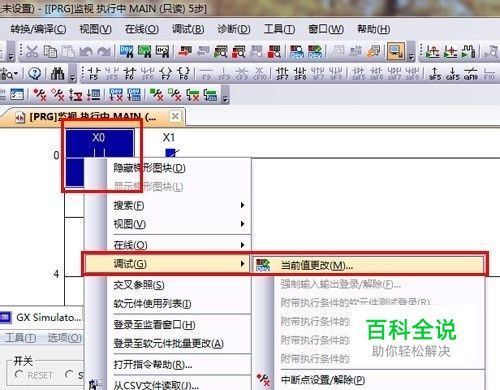500x390 pixels.
Task: Open 选项(O) menu in GX Simulator window
Action: point(64,338)
